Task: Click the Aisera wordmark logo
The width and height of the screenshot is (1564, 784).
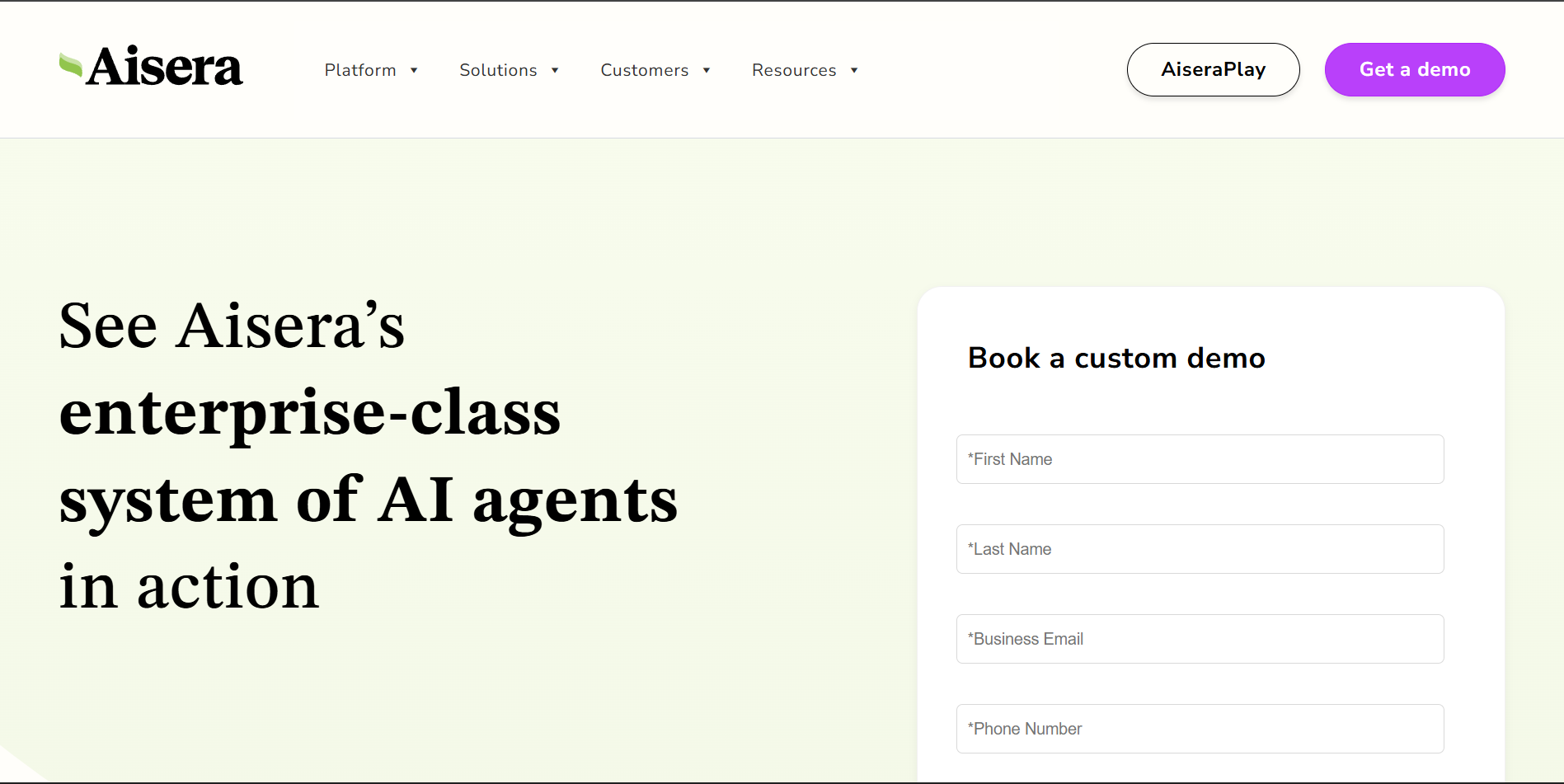Action: 165,68
